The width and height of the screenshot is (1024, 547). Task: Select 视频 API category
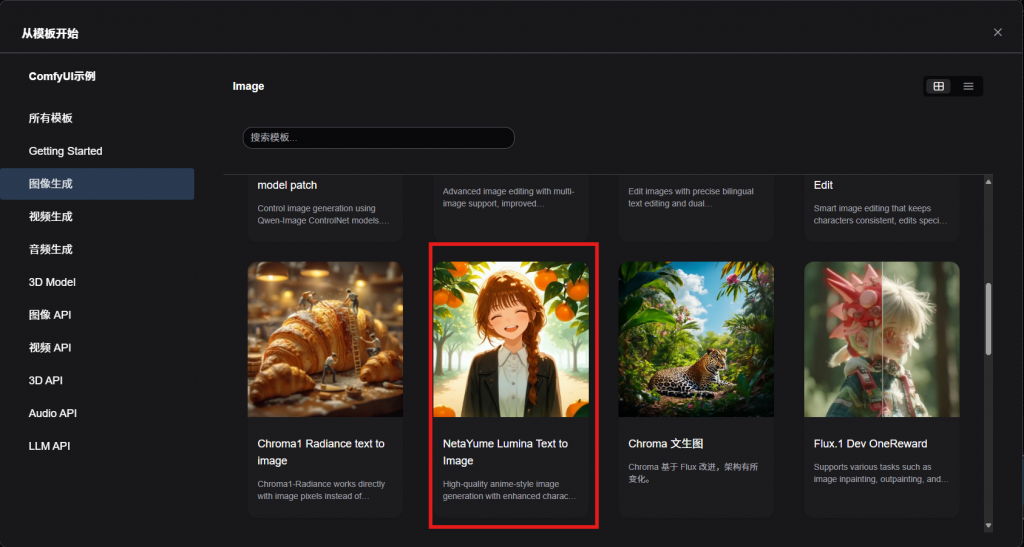(x=50, y=348)
